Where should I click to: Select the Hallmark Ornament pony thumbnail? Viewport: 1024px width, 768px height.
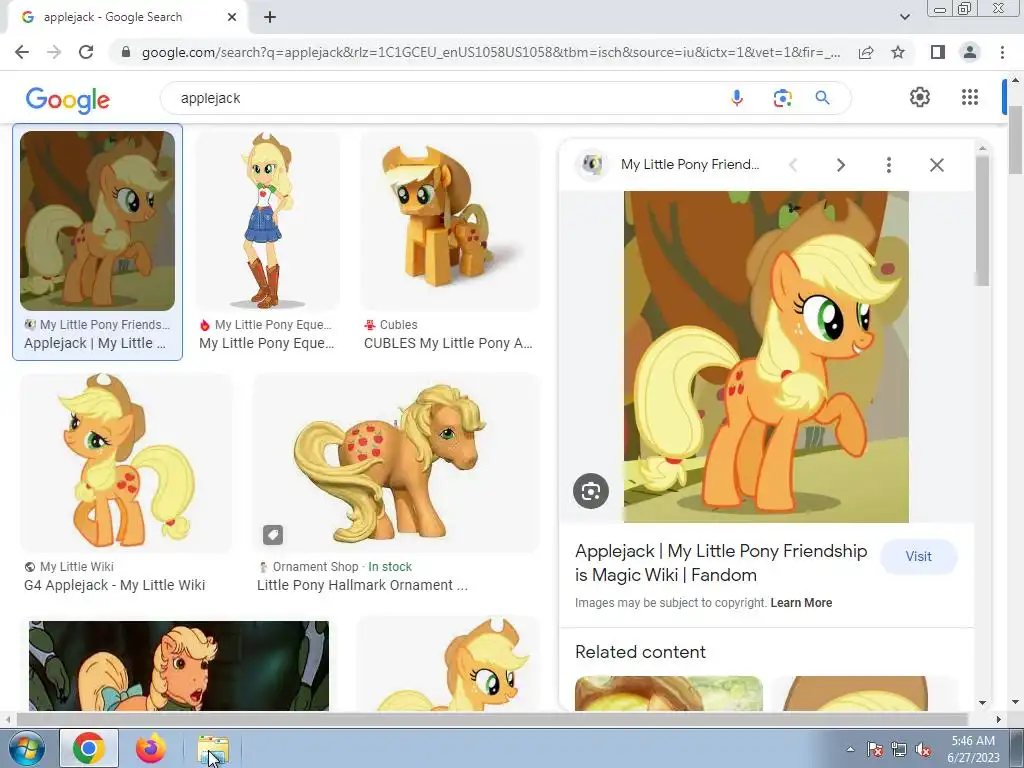pos(396,462)
